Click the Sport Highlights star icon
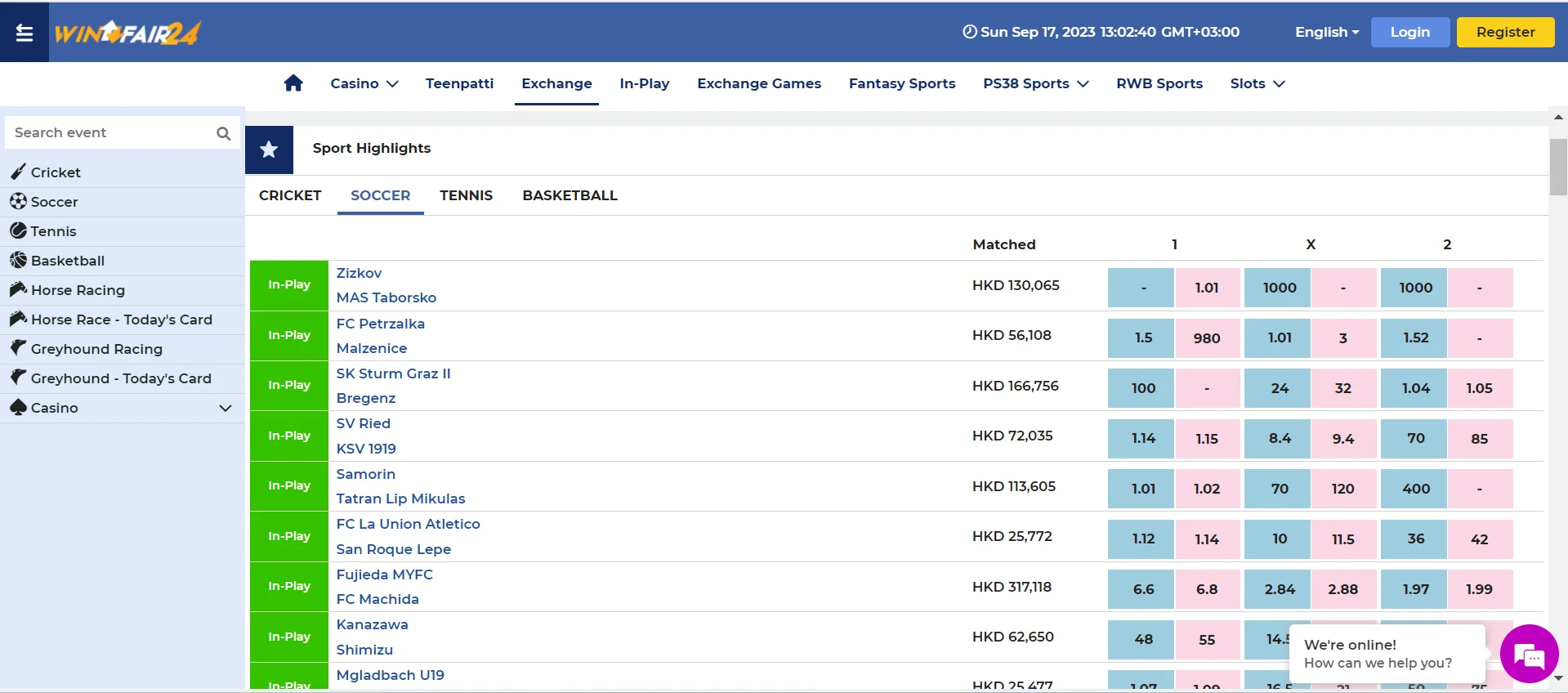 269,150
